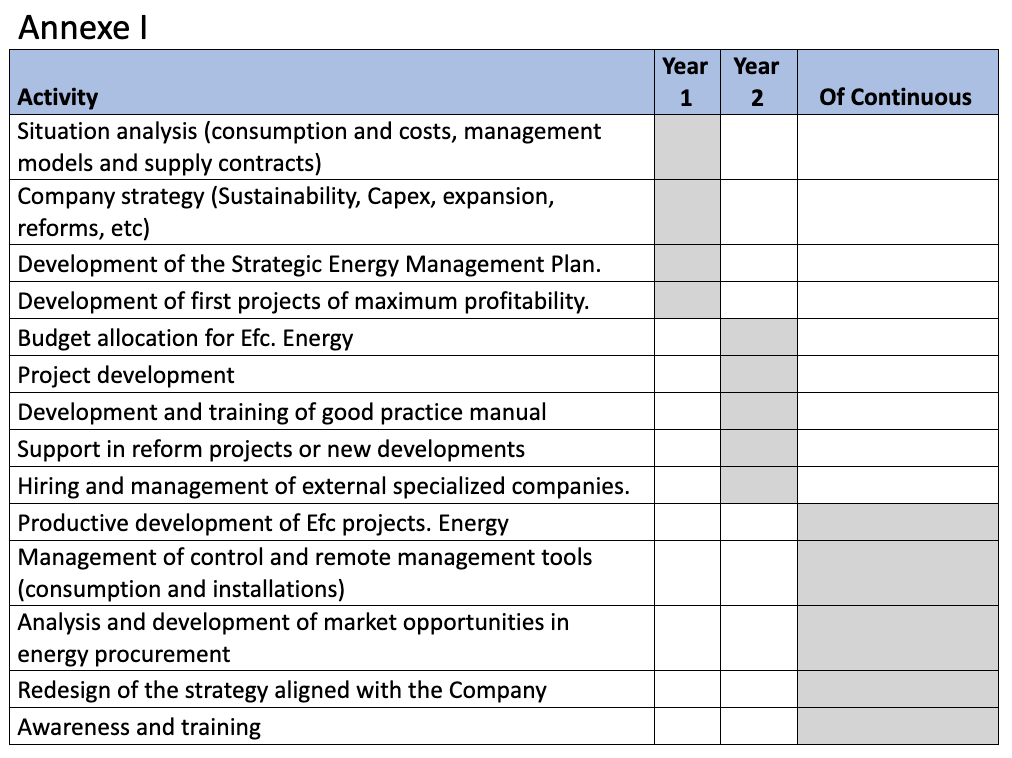This screenshot has width=1012, height=758.
Task: Click Development and training of good practice manual
Action: (x=282, y=412)
